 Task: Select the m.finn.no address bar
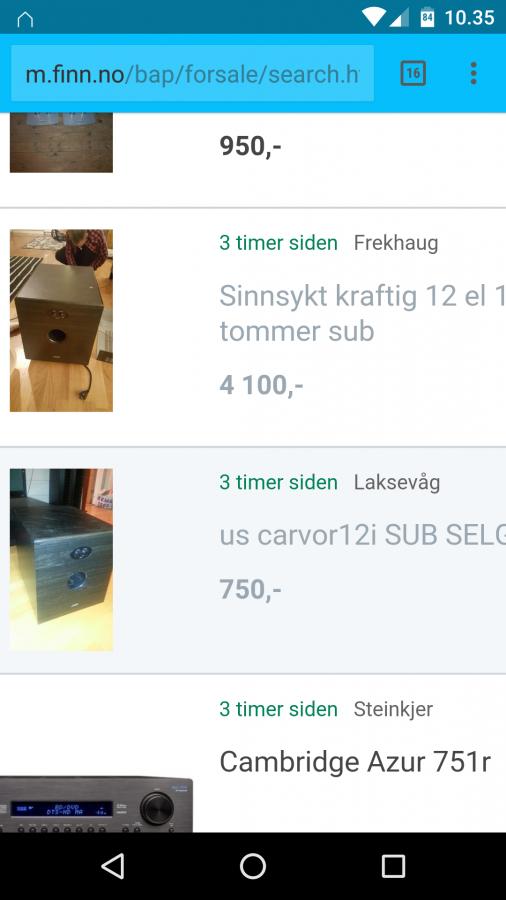[x=192, y=73]
